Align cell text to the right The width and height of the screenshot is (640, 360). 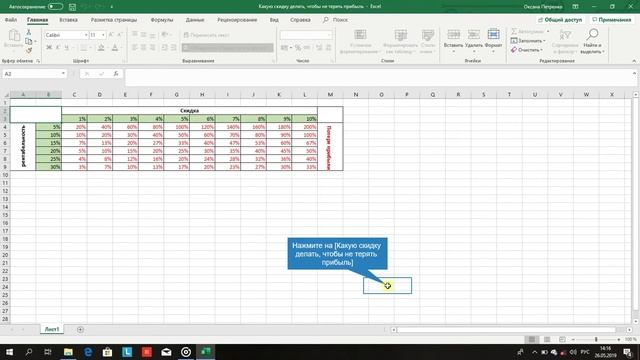(153, 48)
